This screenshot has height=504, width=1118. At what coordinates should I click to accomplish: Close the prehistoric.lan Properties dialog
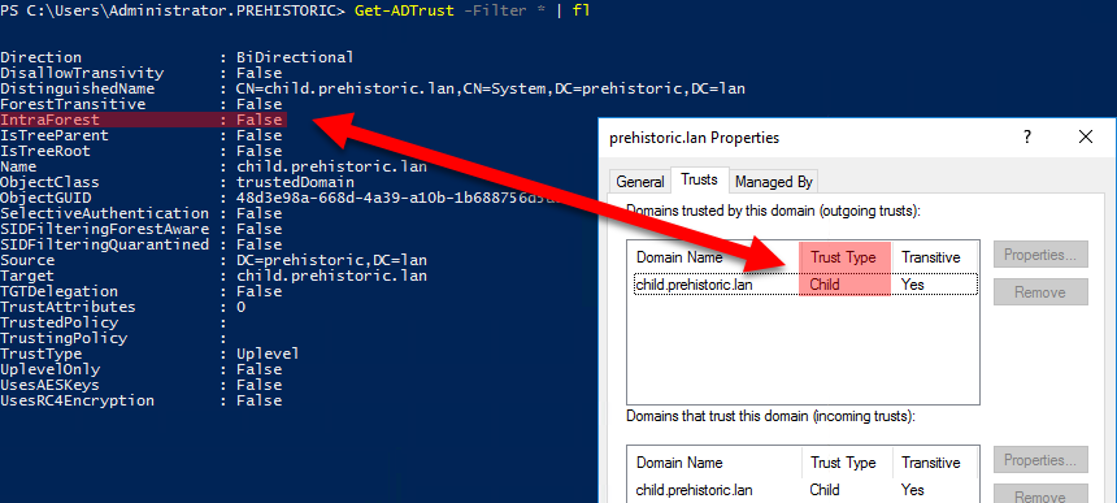tap(1086, 138)
